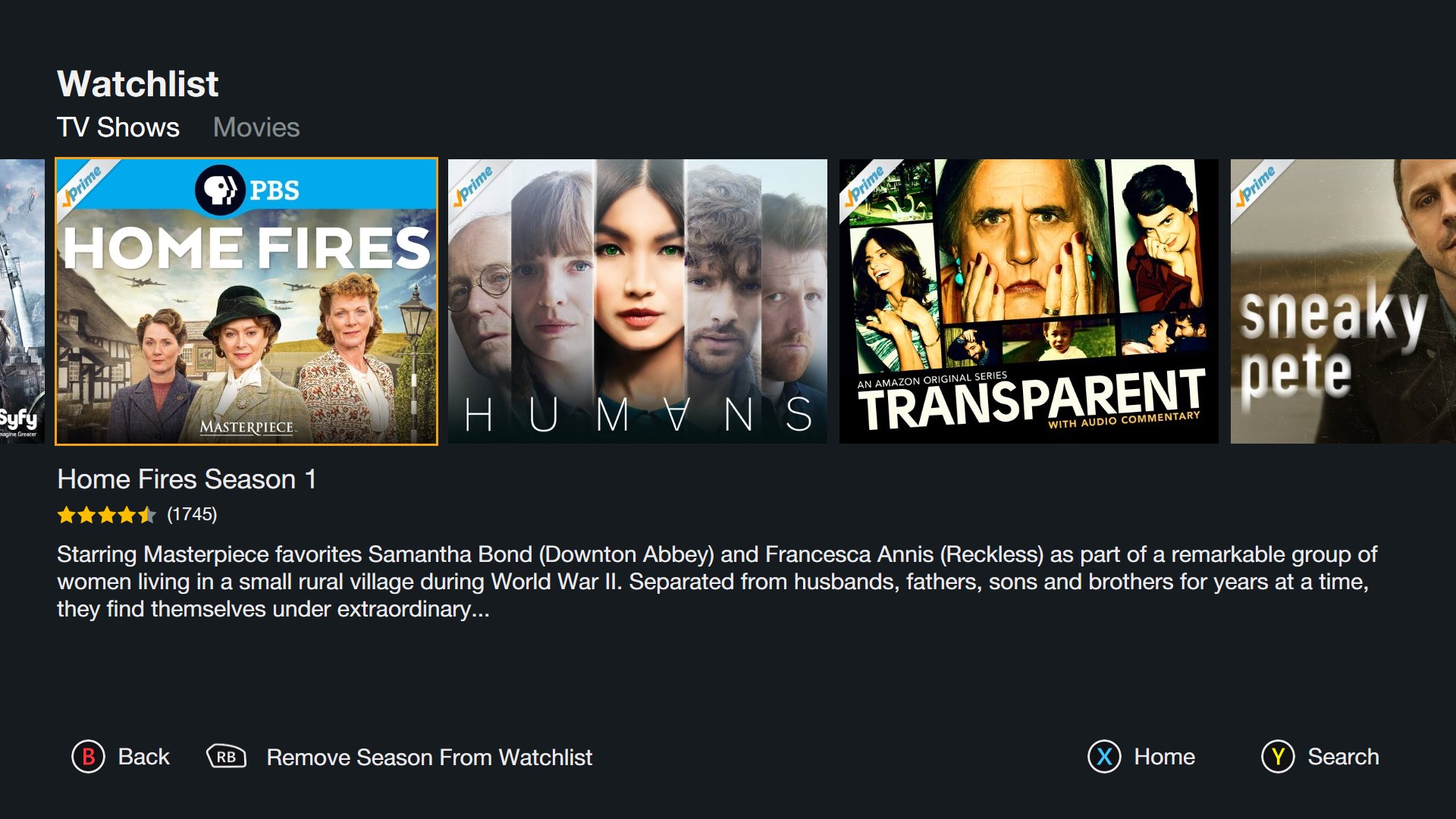Remove Season From Watchlist
The image size is (1456, 819).
point(429,757)
